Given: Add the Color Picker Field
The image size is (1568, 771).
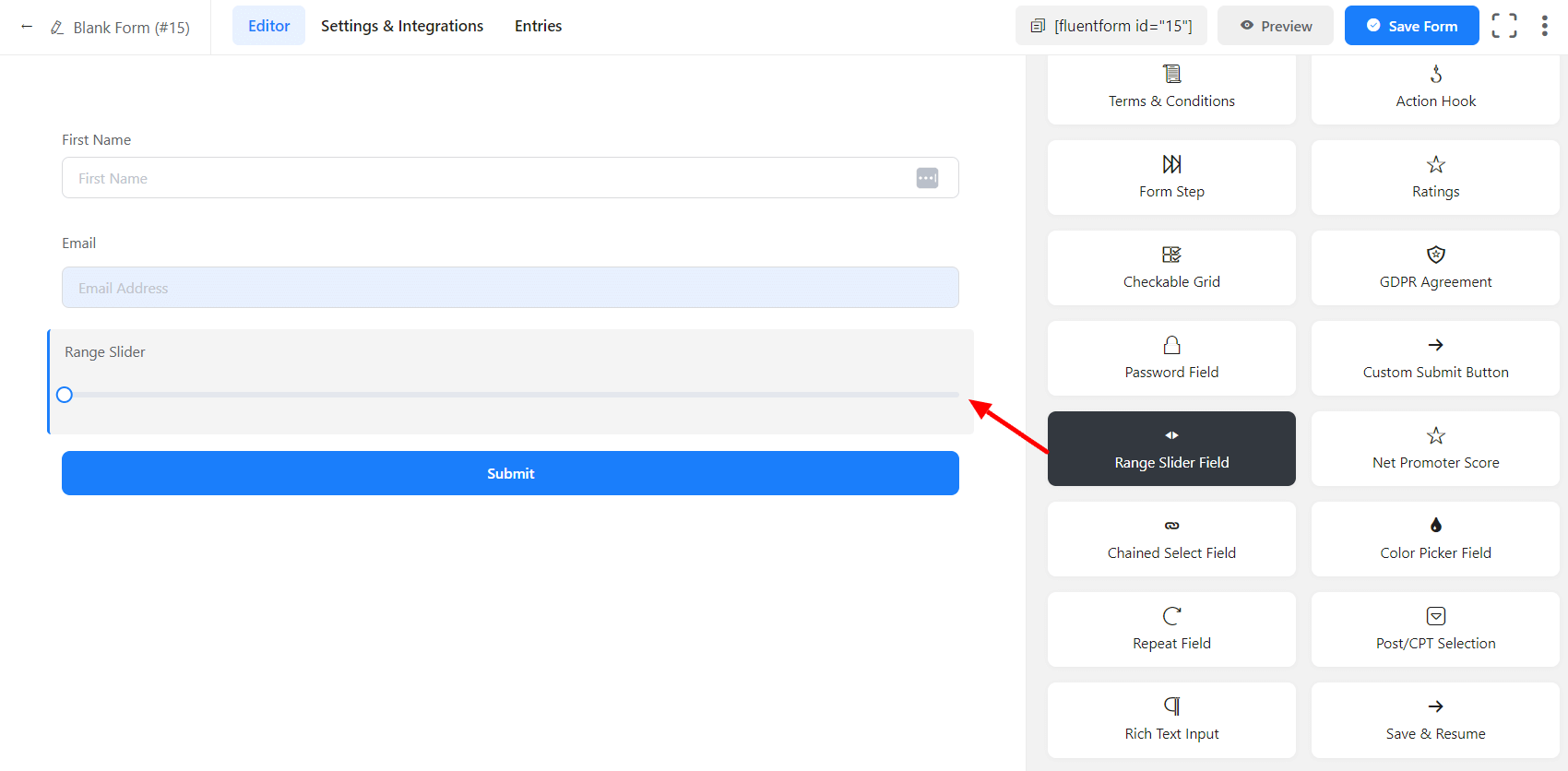Looking at the screenshot, I should [x=1435, y=539].
